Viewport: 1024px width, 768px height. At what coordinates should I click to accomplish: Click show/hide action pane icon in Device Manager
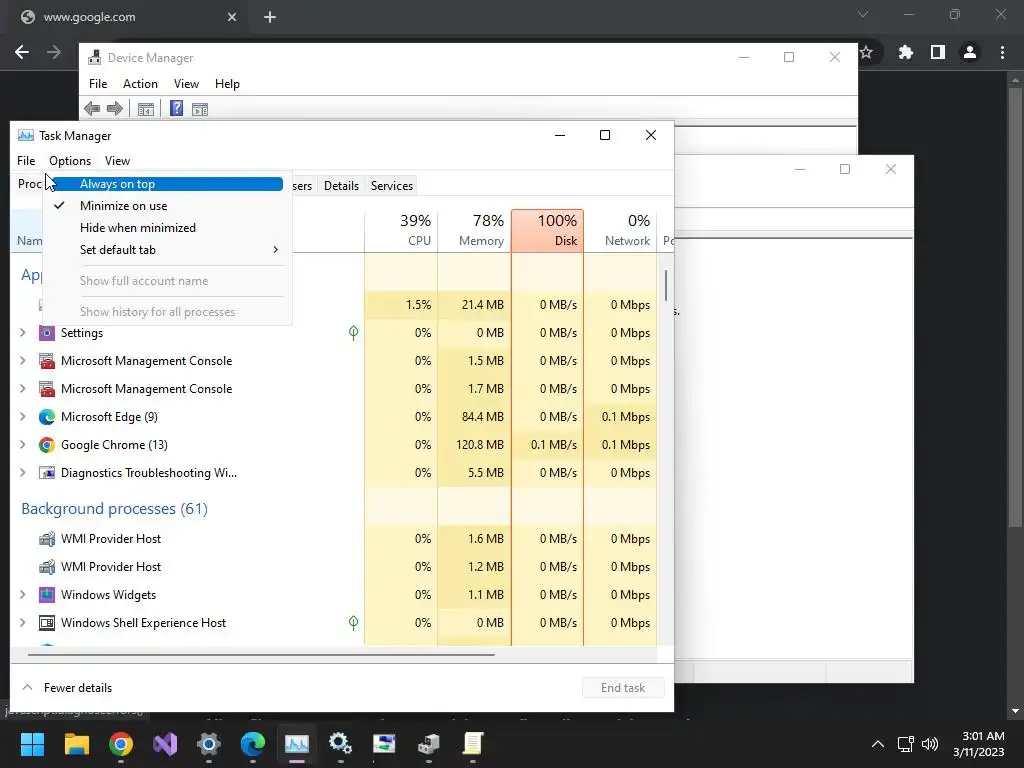(x=200, y=109)
